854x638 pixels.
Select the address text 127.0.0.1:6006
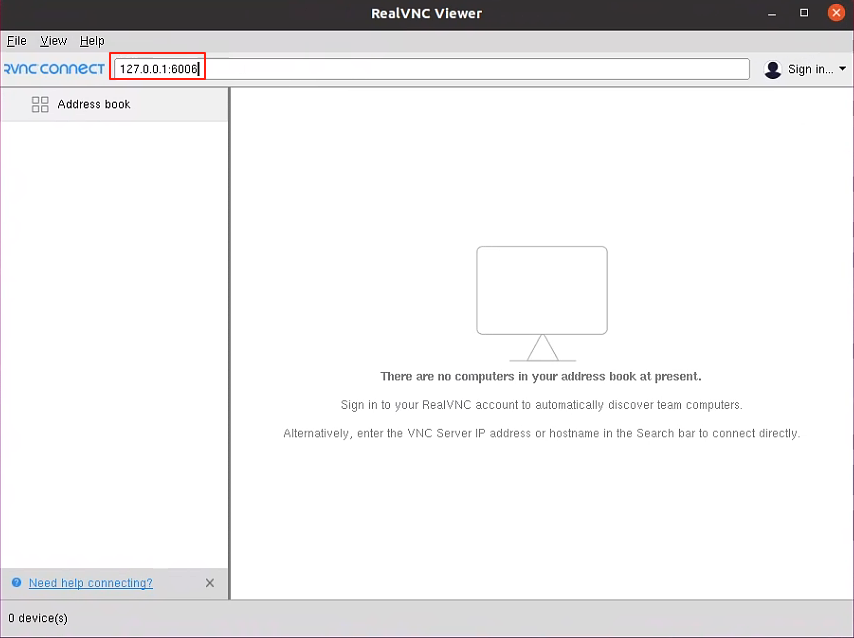[x=156, y=67]
